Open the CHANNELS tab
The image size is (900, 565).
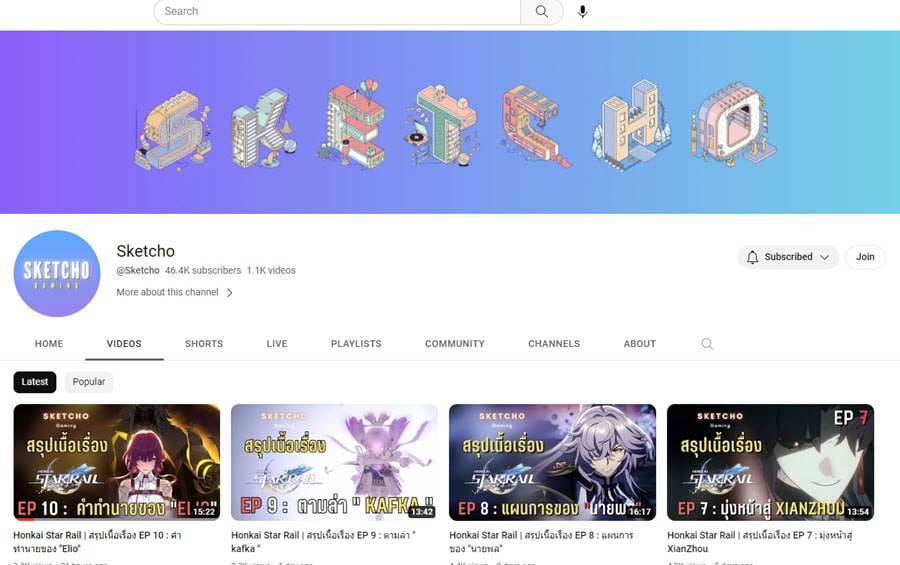click(x=554, y=344)
